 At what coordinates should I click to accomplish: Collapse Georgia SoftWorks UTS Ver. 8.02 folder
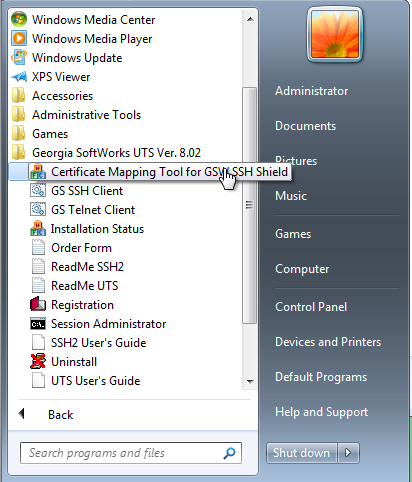(106, 153)
